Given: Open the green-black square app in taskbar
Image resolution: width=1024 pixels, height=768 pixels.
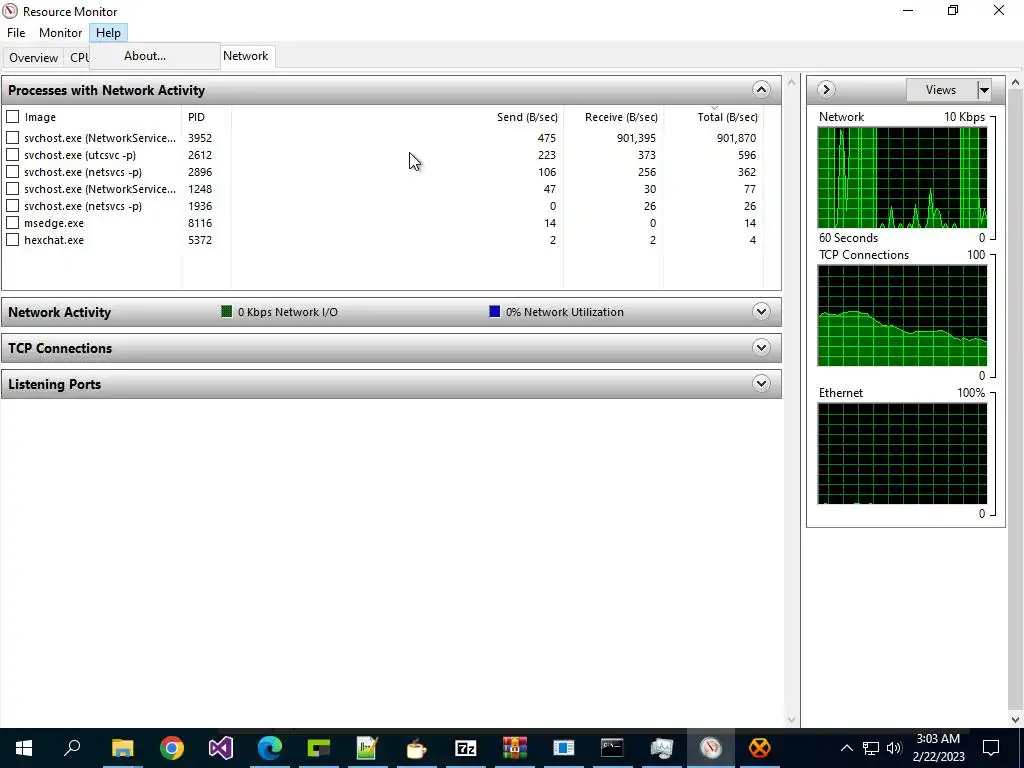Looking at the screenshot, I should coord(319,748).
